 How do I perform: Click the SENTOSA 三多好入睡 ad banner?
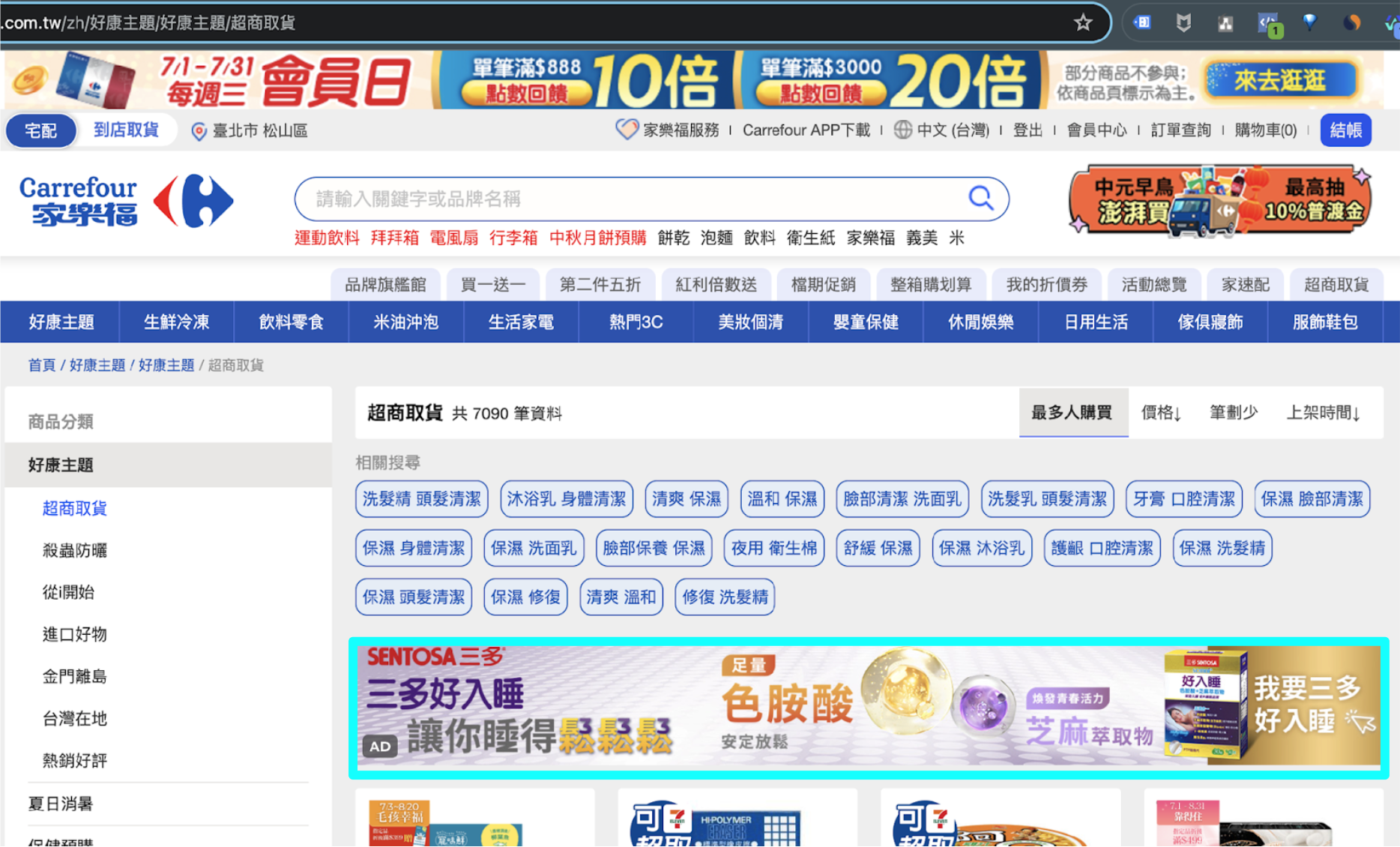tap(868, 708)
